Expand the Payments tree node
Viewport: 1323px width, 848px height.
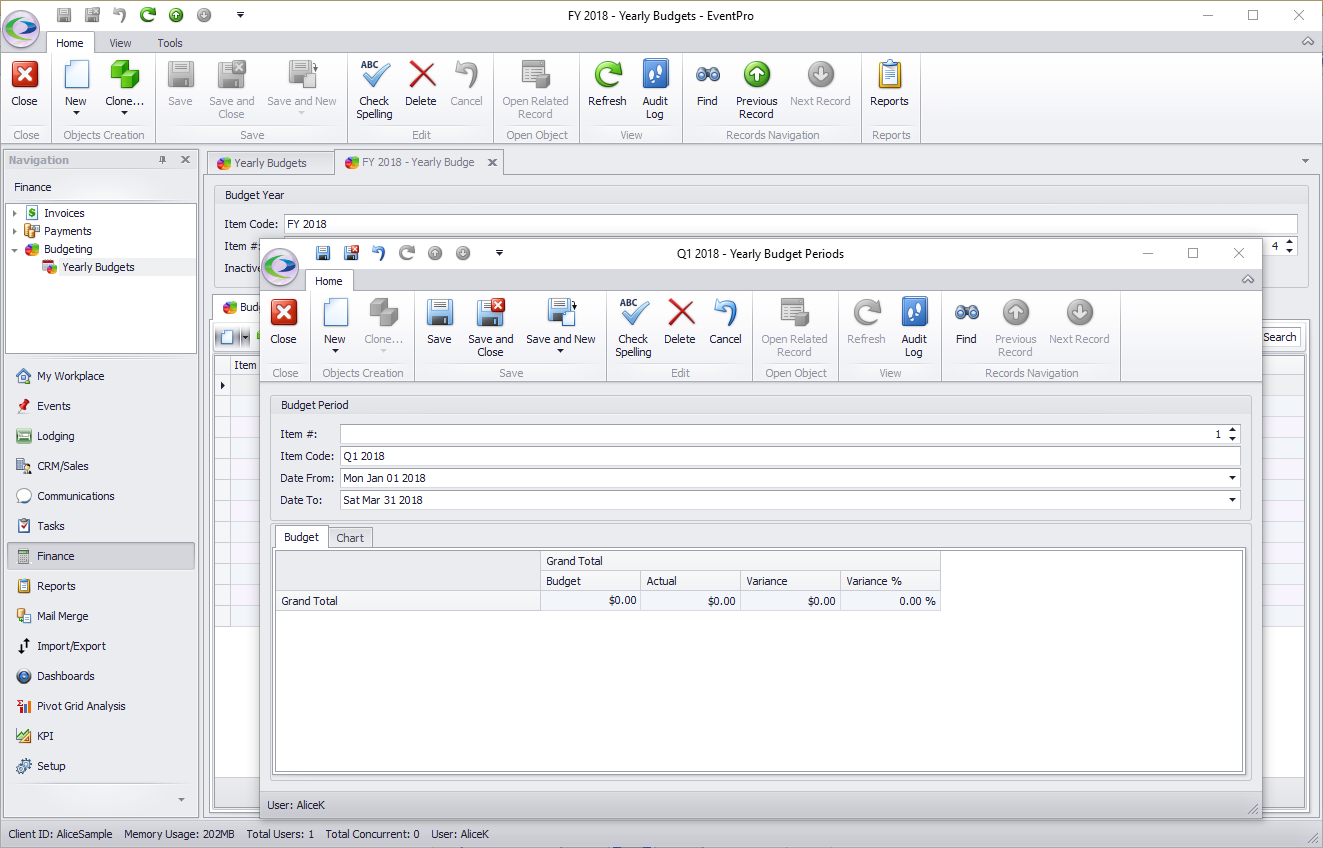pos(15,231)
